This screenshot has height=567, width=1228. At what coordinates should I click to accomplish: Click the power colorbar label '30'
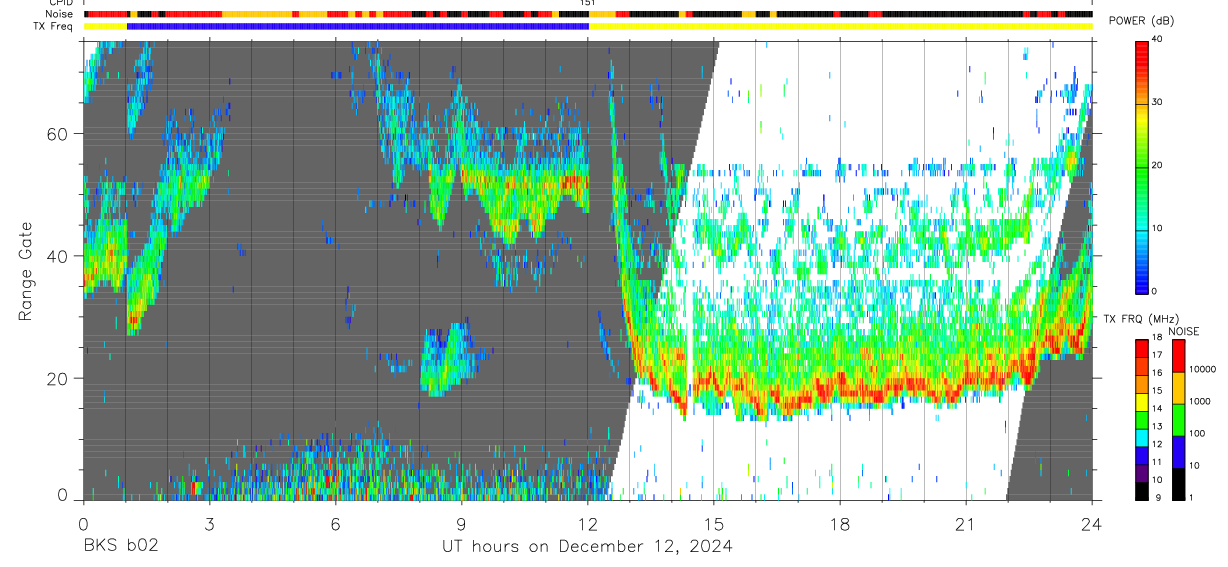[x=1157, y=103]
